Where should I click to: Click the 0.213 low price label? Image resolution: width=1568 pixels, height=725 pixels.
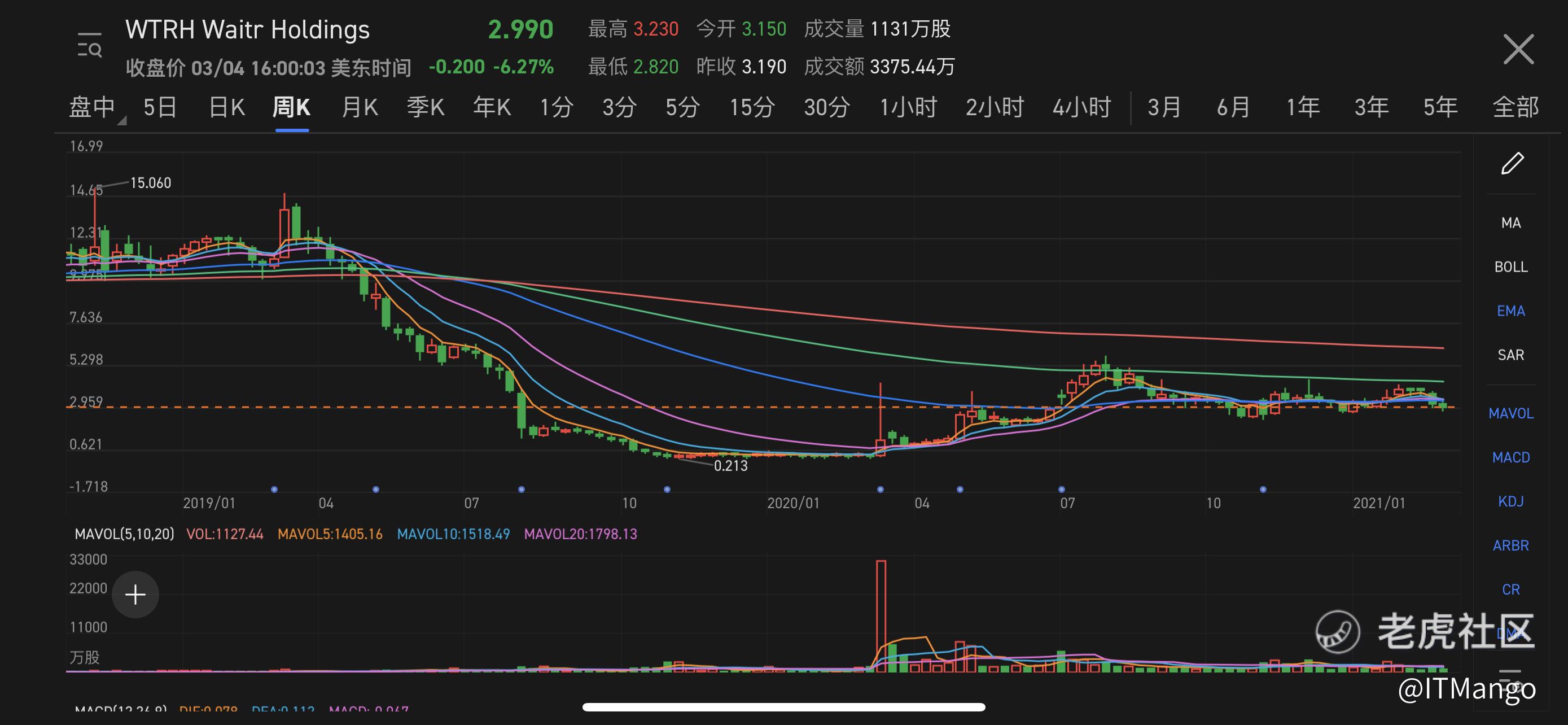point(730,466)
